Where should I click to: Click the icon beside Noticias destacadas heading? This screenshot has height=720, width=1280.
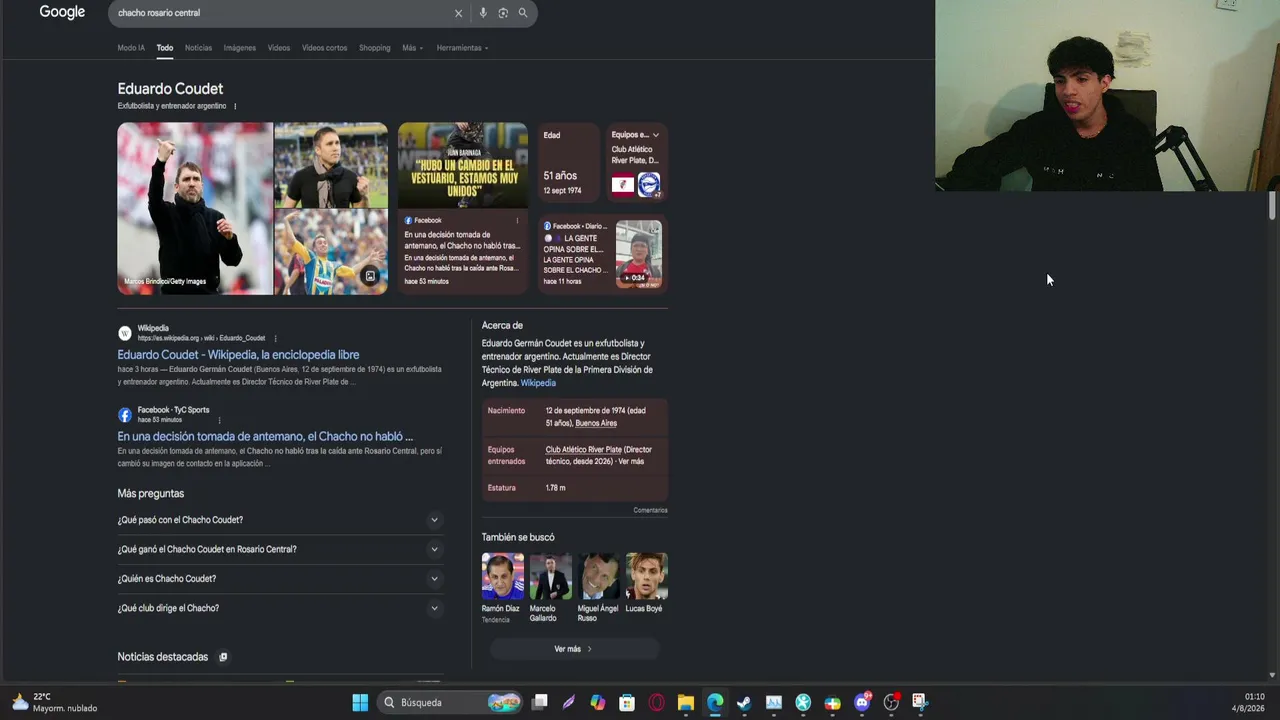tap(223, 657)
